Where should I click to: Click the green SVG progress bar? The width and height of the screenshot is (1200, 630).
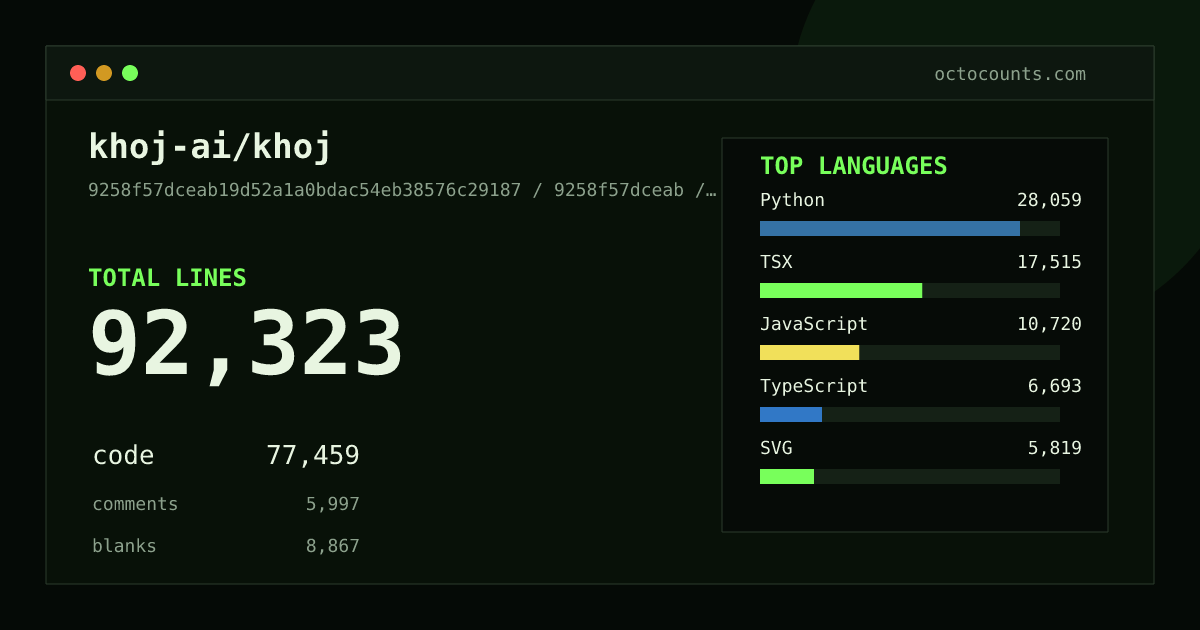[787, 476]
